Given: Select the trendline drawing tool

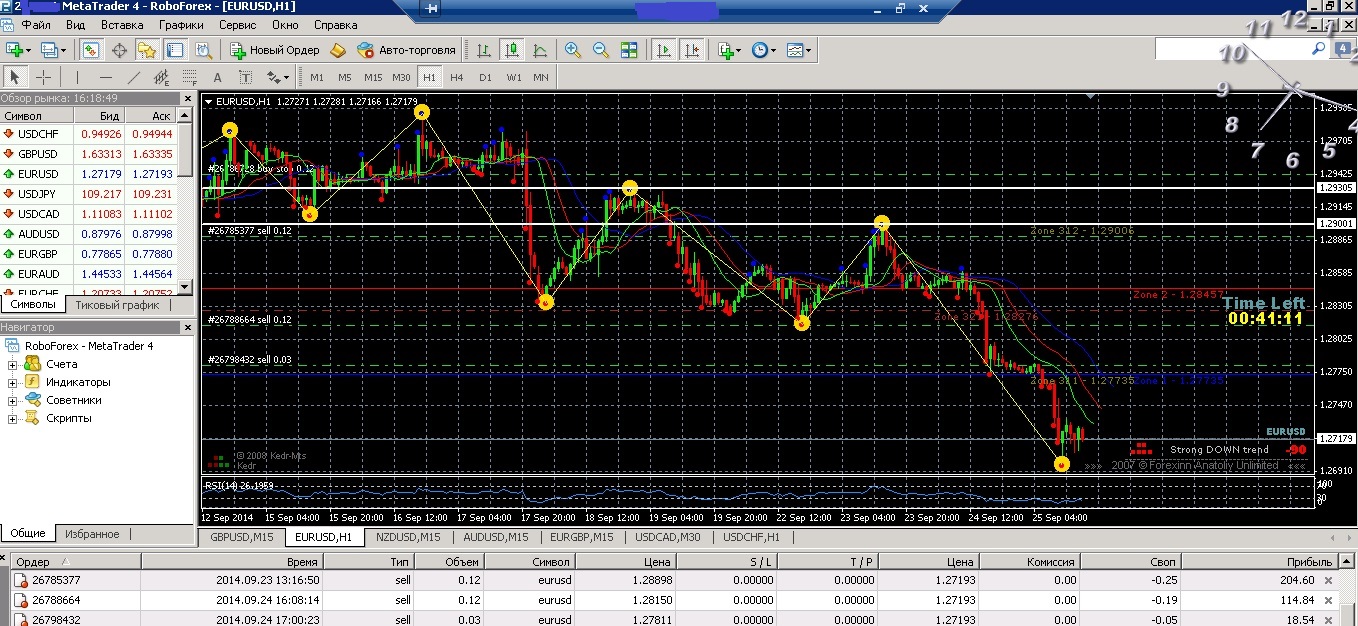Looking at the screenshot, I should point(133,77).
